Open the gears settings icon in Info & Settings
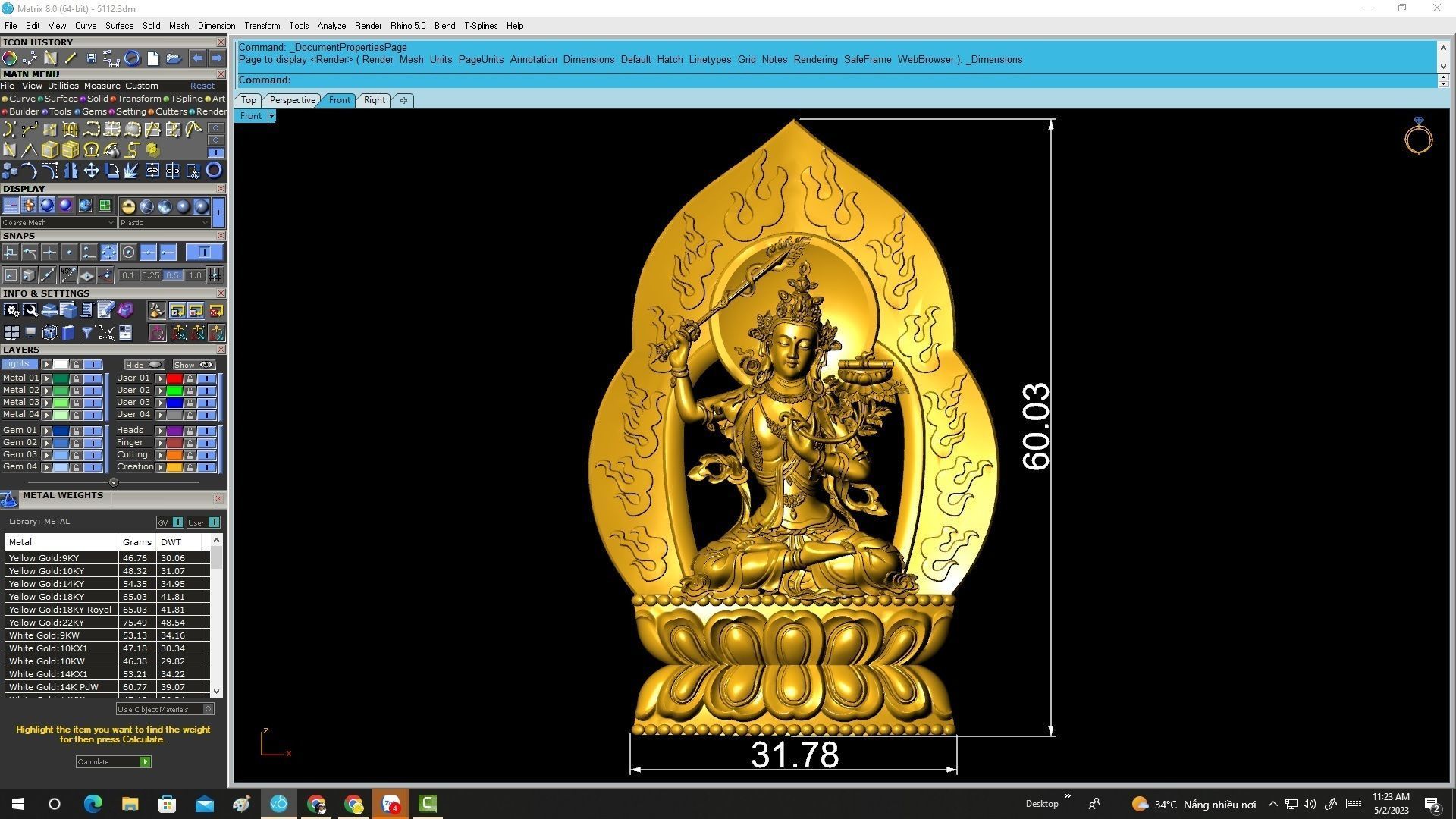Image resolution: width=1456 pixels, height=819 pixels. 11,310
